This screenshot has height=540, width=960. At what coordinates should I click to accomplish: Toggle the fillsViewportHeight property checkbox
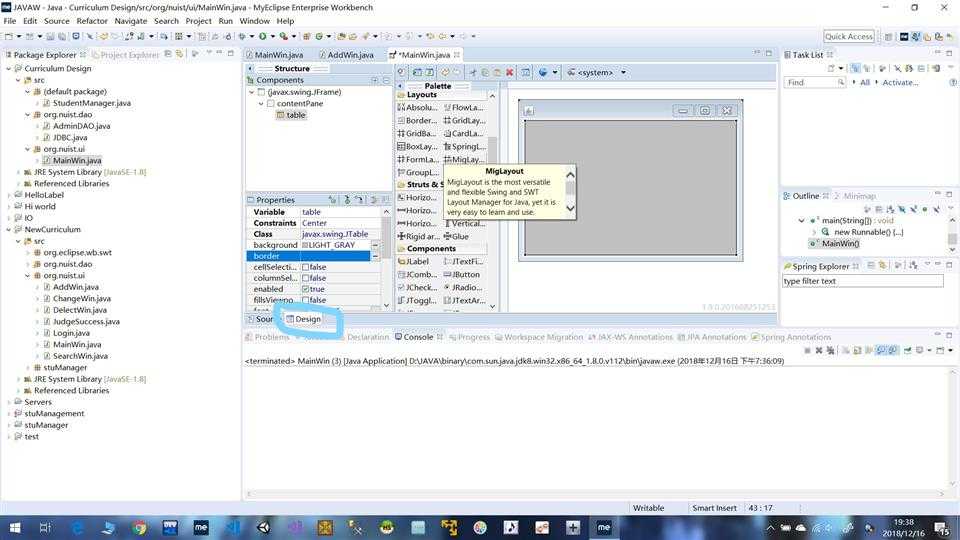305,300
